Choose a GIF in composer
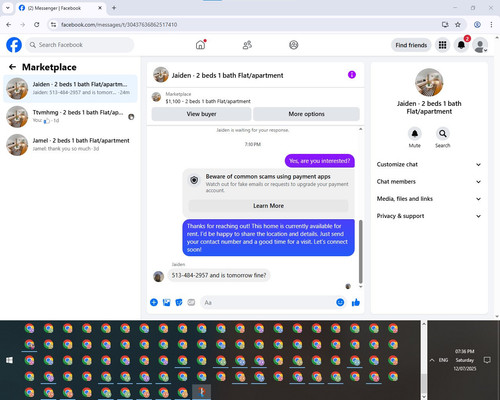Screen dimensions: 500x400 191,302
